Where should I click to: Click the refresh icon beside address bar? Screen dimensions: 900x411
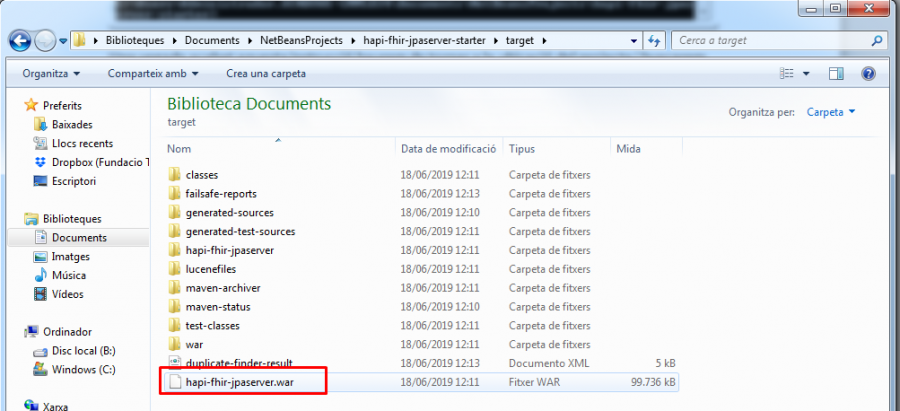(655, 41)
